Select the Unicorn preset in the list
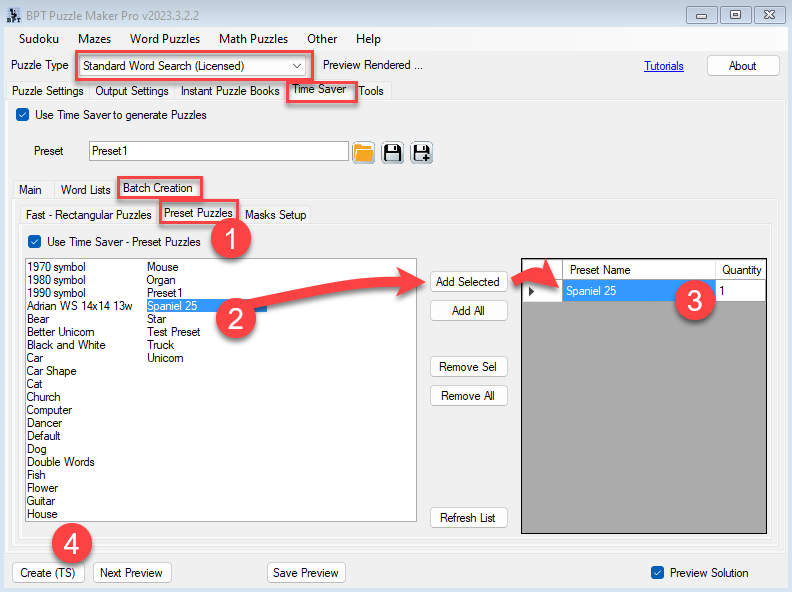The height and width of the screenshot is (592, 792). click(x=165, y=358)
